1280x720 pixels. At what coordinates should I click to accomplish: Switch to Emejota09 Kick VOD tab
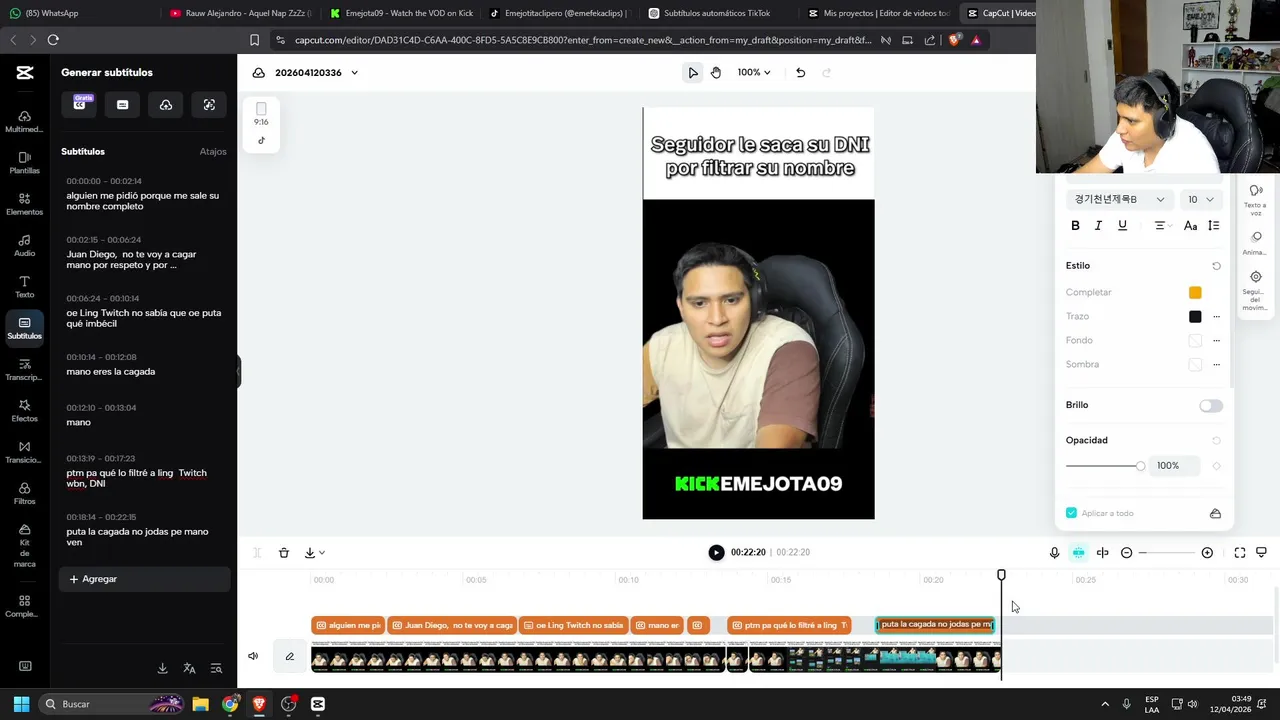pyautogui.click(x=400, y=13)
